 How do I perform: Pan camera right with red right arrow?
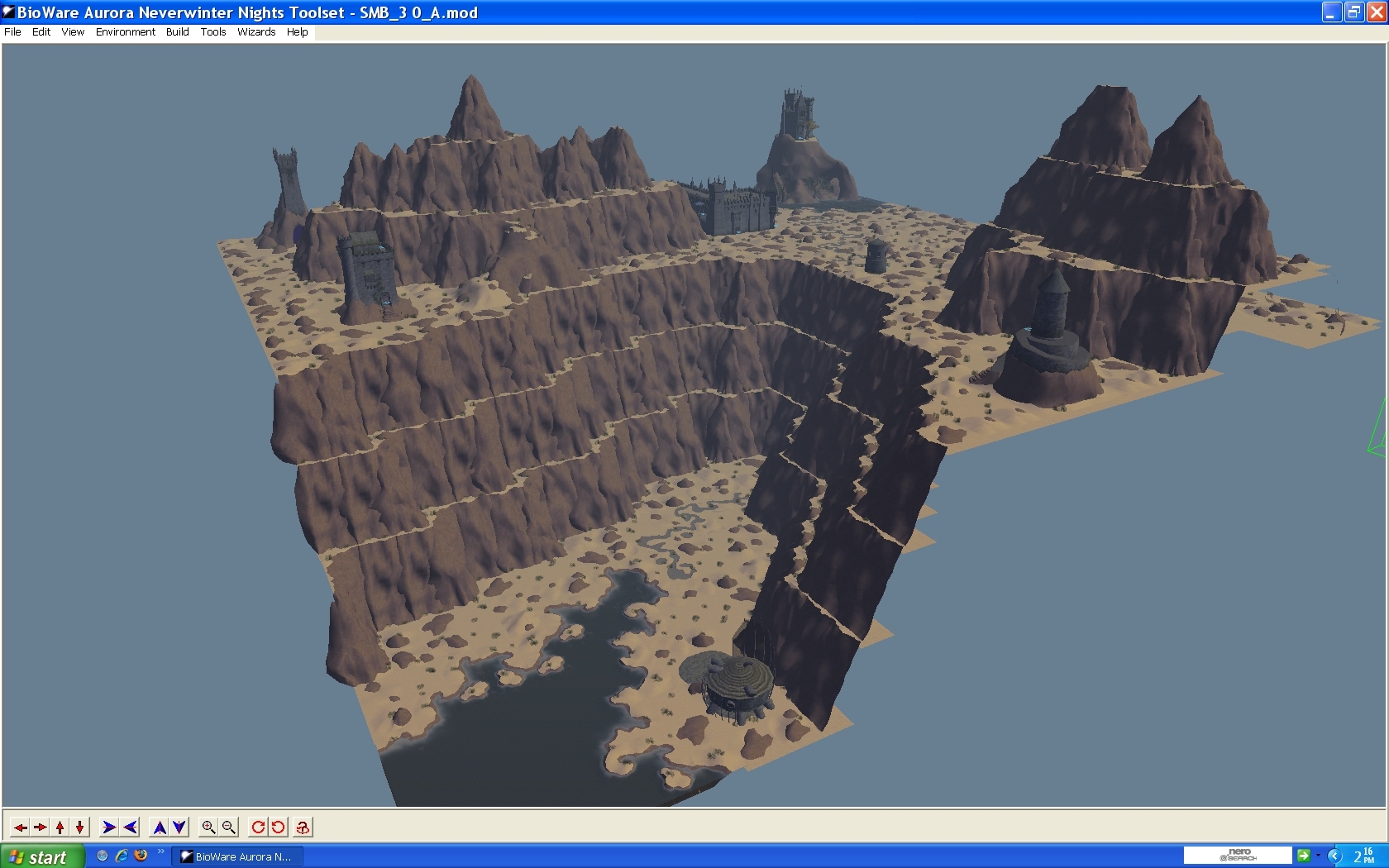40,827
